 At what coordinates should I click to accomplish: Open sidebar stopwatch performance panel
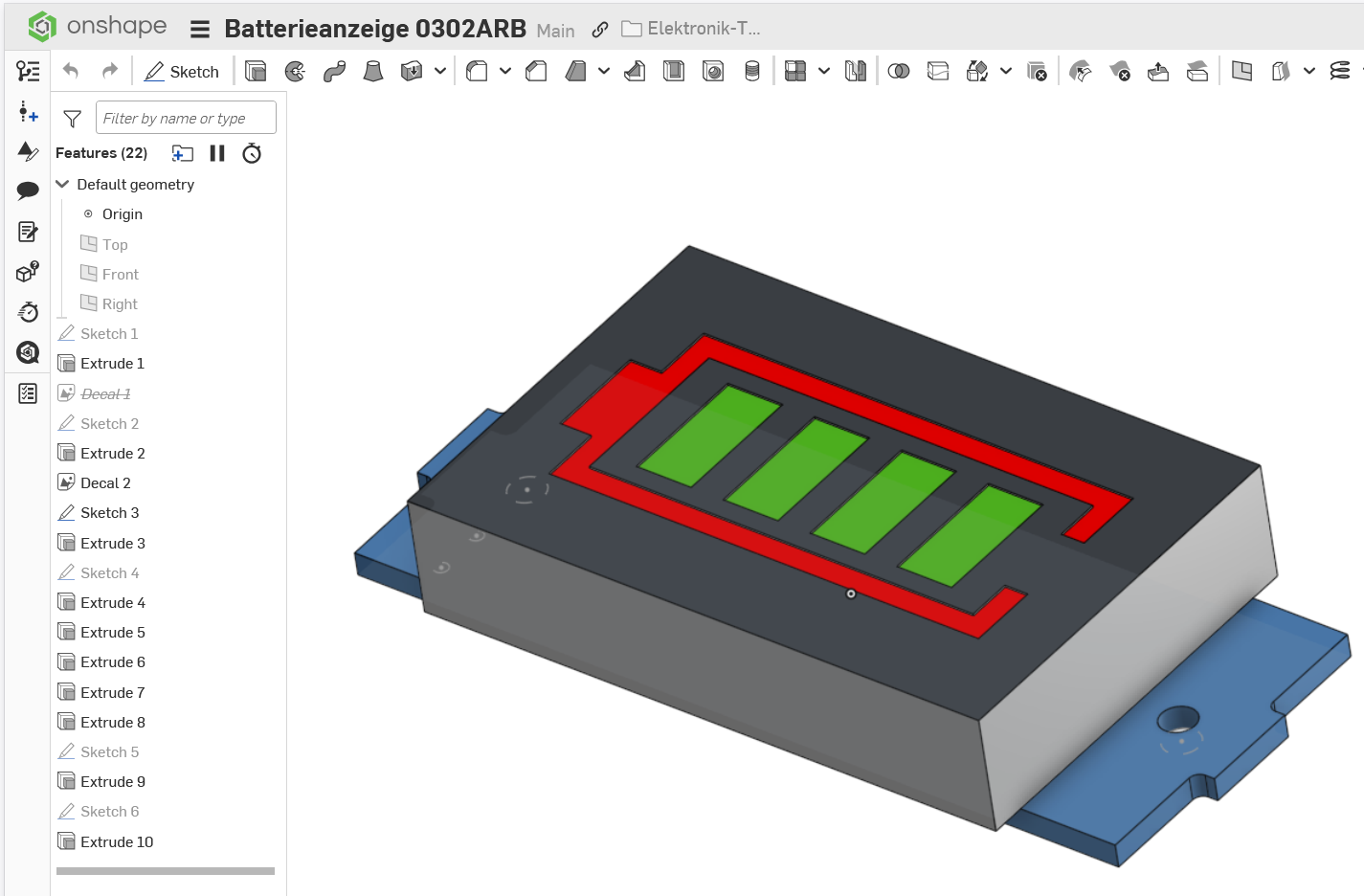coord(28,312)
